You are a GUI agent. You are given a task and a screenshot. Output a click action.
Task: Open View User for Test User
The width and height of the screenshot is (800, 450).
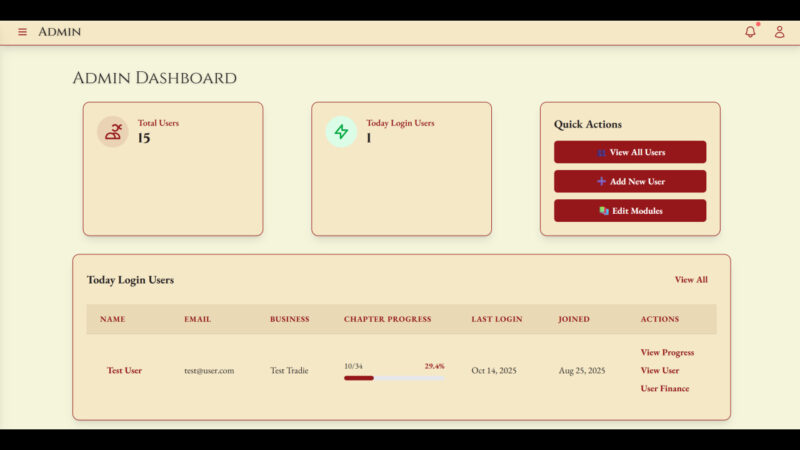point(659,370)
